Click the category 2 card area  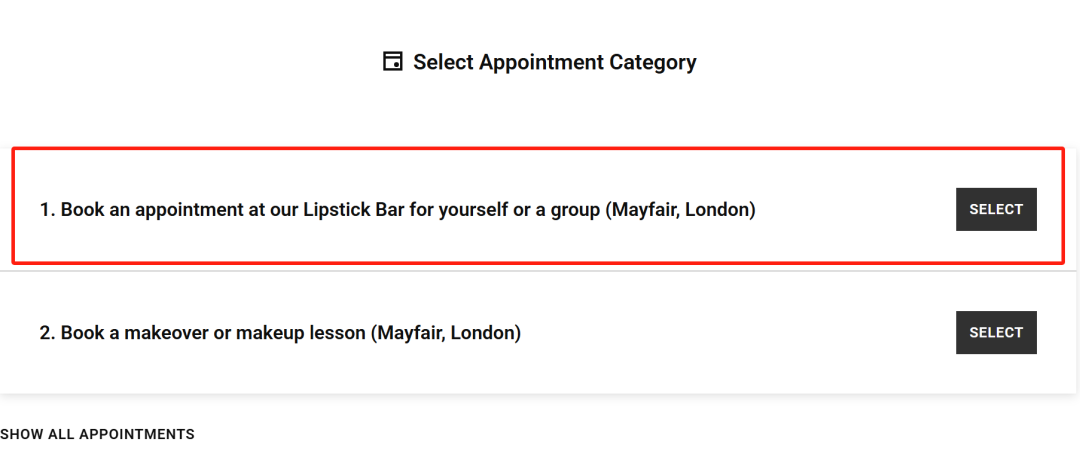538,333
